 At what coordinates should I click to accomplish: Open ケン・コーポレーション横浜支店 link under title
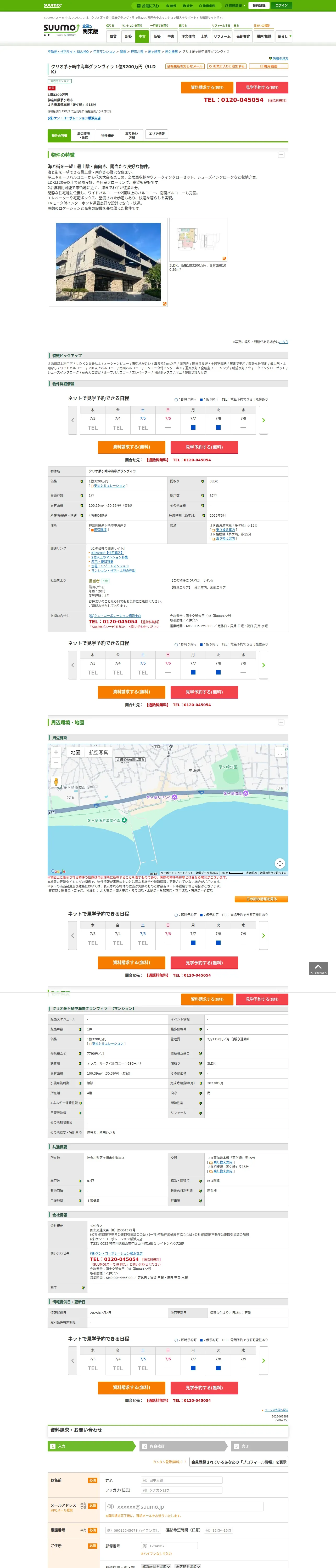pyautogui.click(x=74, y=118)
